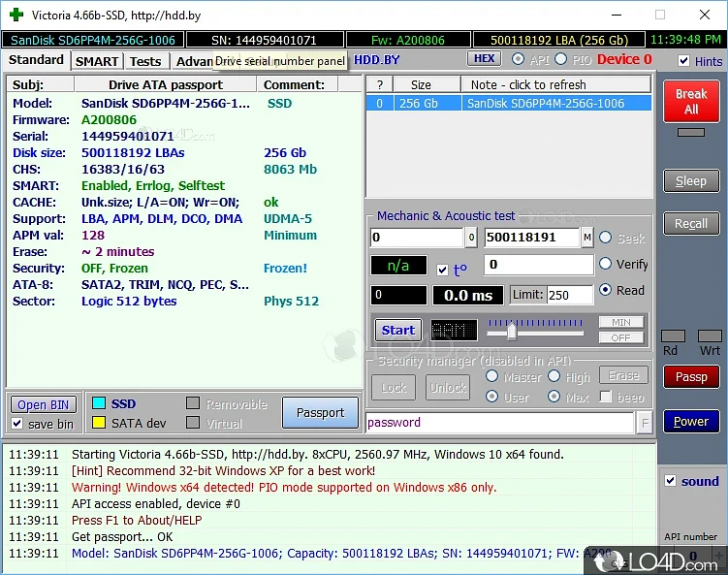Screen dimensions: 728x575
Task: Click the Rd indicator lamp
Action: 673,336
